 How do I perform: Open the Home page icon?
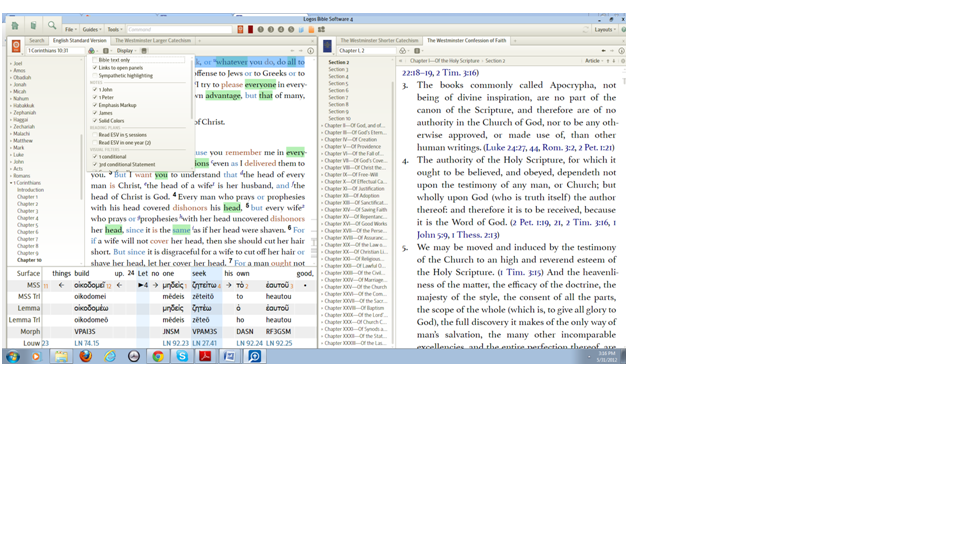[x=14, y=26]
